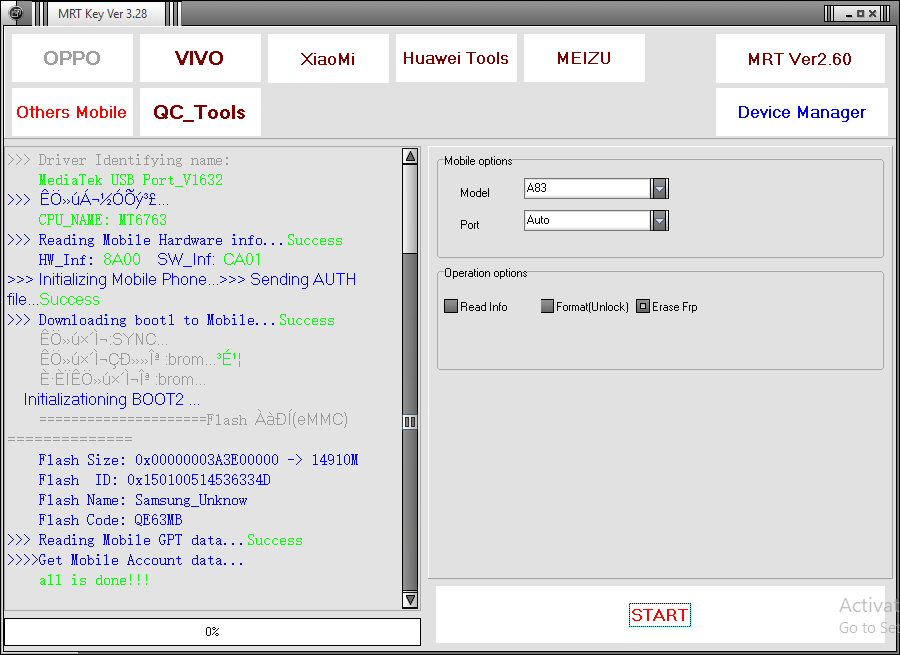Click the Model combo box showing A83
Viewport: 900px width, 655px height.
click(x=587, y=189)
